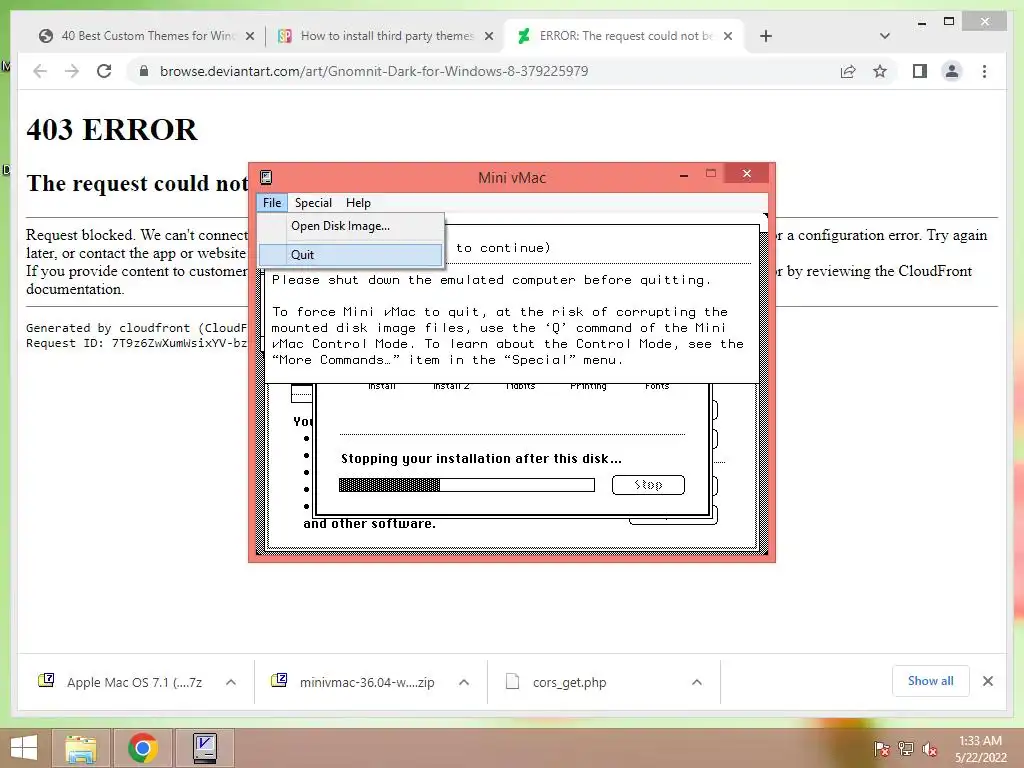Open Special menu in Mini vMac
This screenshot has width=1024, height=768.
[x=313, y=203]
